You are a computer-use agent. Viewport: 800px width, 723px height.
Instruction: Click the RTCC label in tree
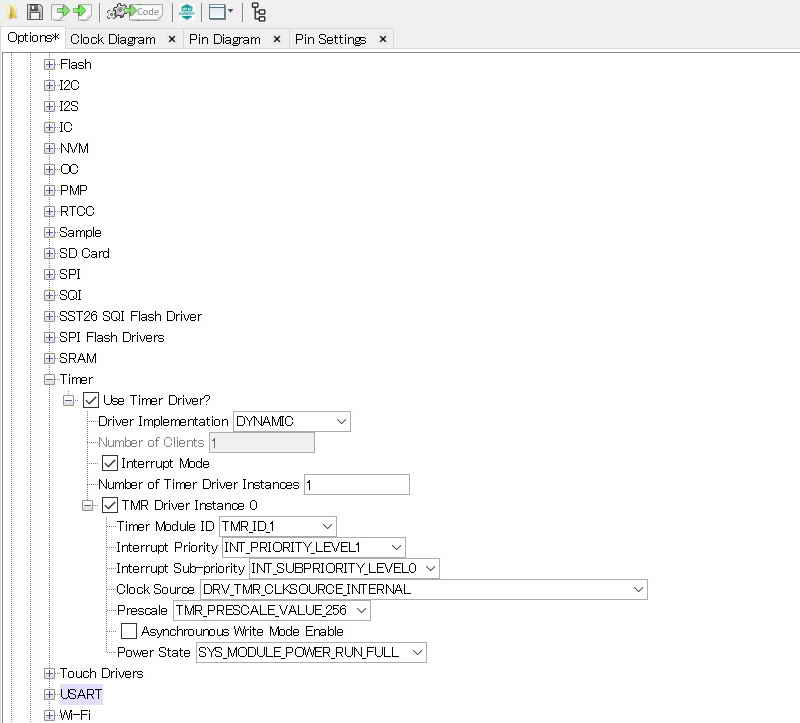click(77, 211)
